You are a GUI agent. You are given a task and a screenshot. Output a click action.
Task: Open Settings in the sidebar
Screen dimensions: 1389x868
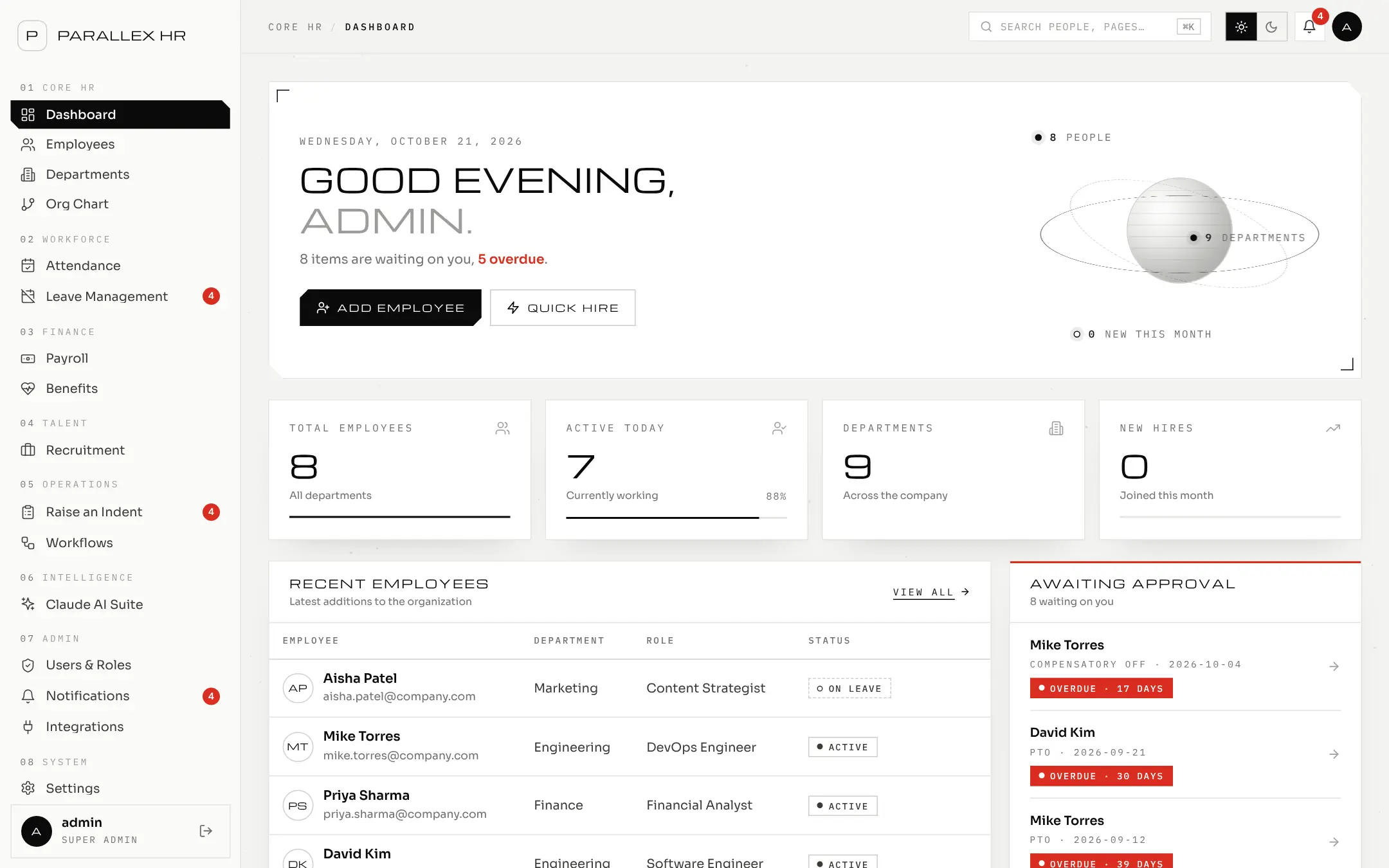click(x=120, y=788)
